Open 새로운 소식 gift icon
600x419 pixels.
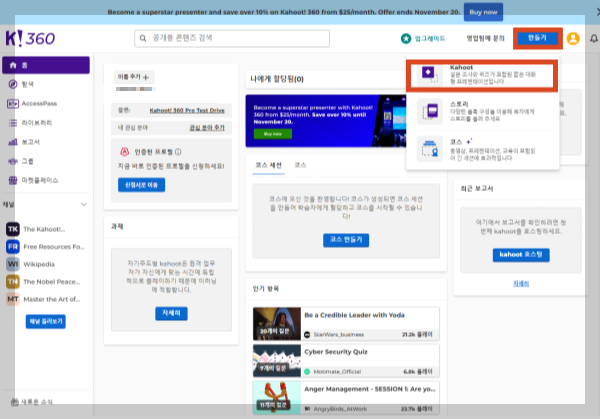tap(15, 402)
